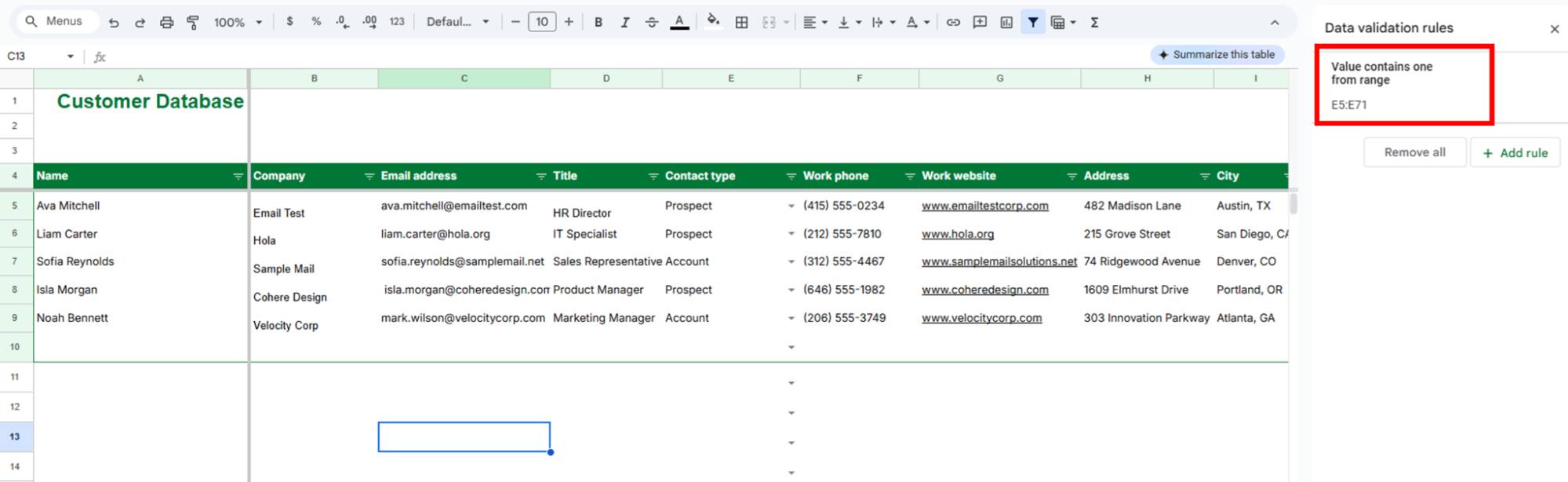
Task: Open Contact type dropdown for Isla Morgan
Action: [x=791, y=290]
